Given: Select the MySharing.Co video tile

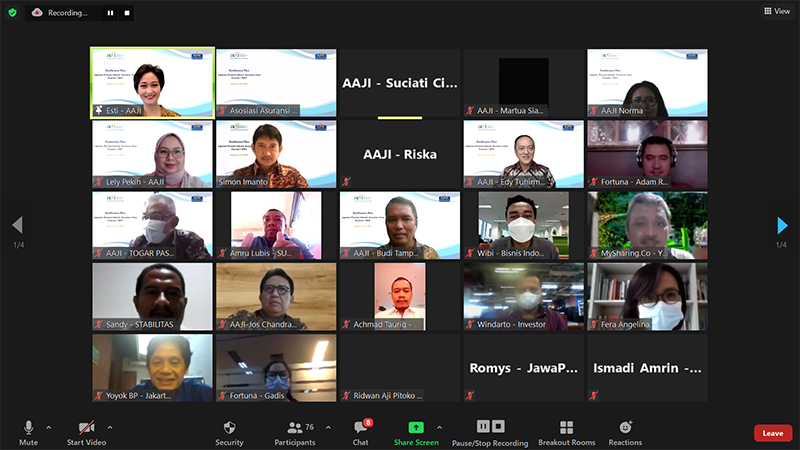Looking at the screenshot, I should [x=647, y=226].
